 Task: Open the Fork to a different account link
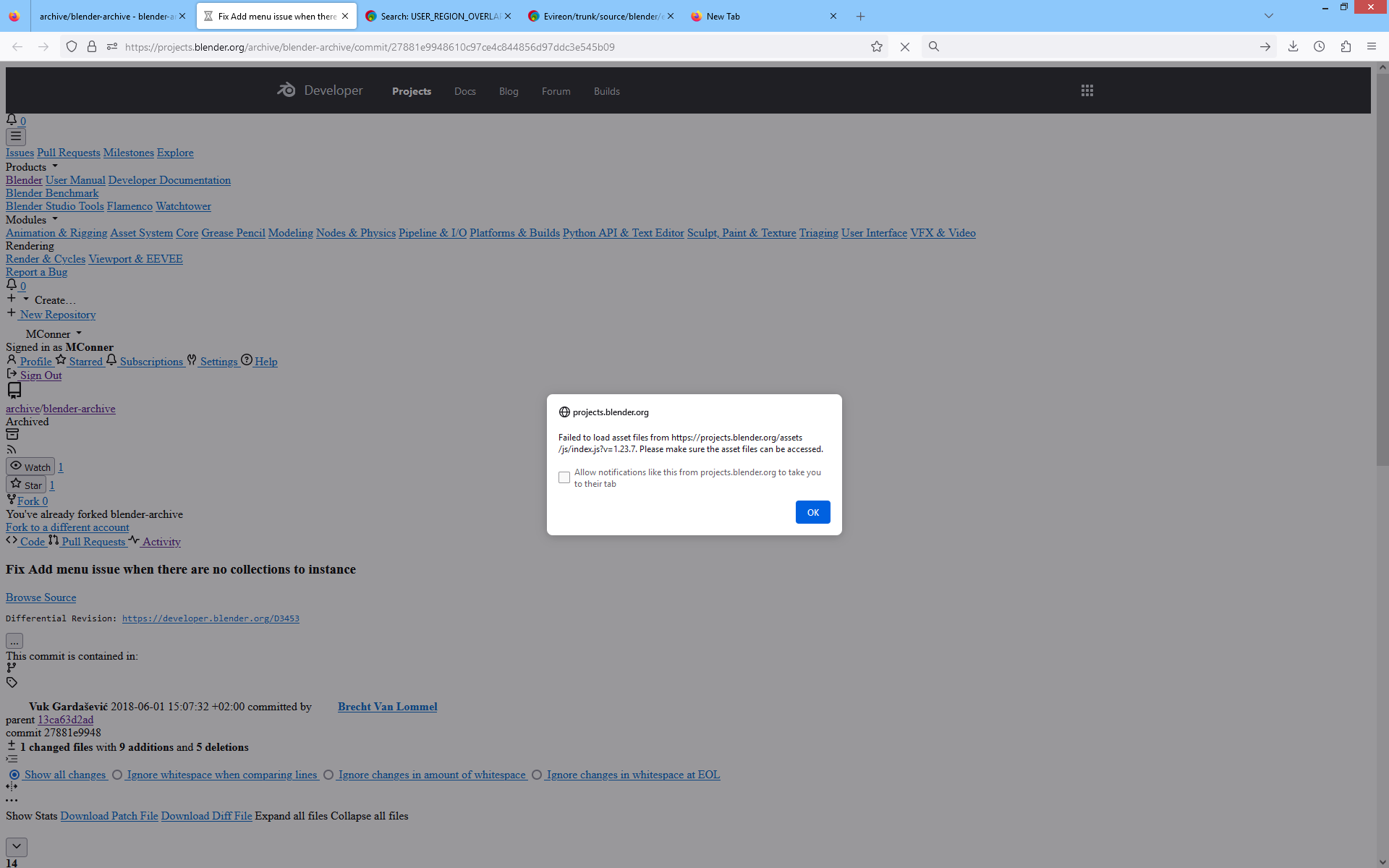(x=67, y=527)
